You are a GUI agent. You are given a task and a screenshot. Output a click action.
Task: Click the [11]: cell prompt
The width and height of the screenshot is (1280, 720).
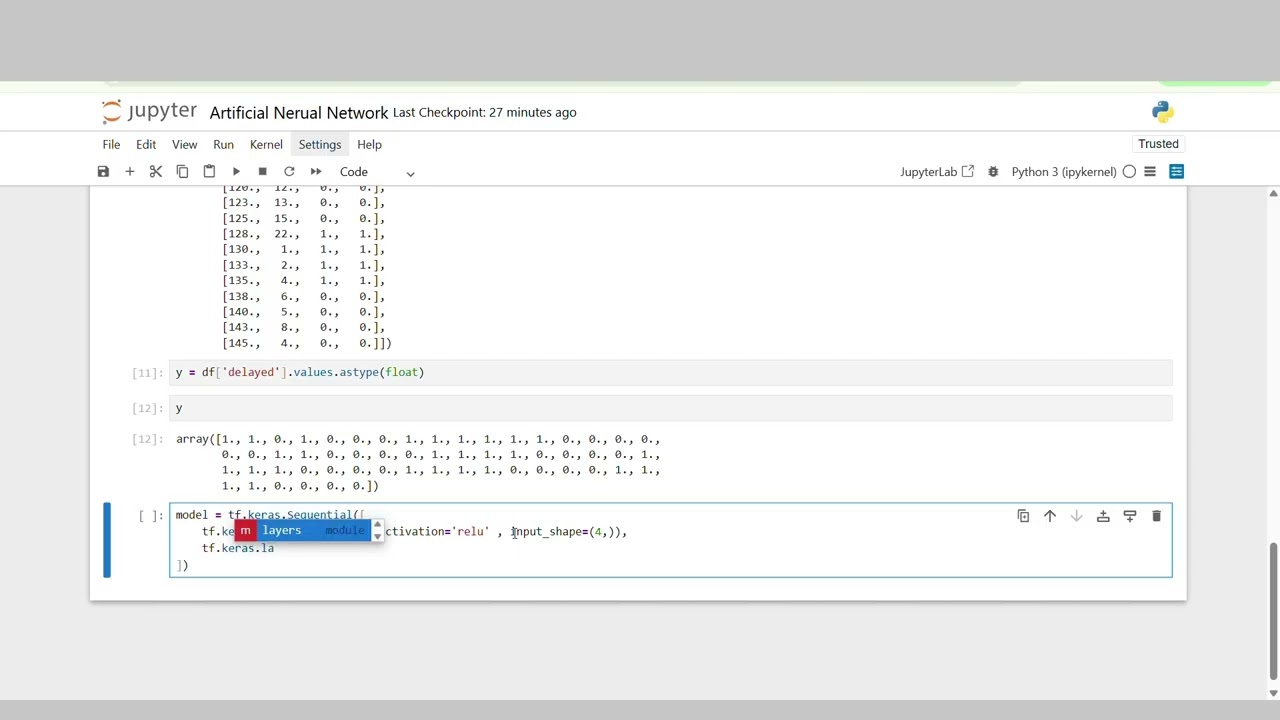[x=147, y=372]
